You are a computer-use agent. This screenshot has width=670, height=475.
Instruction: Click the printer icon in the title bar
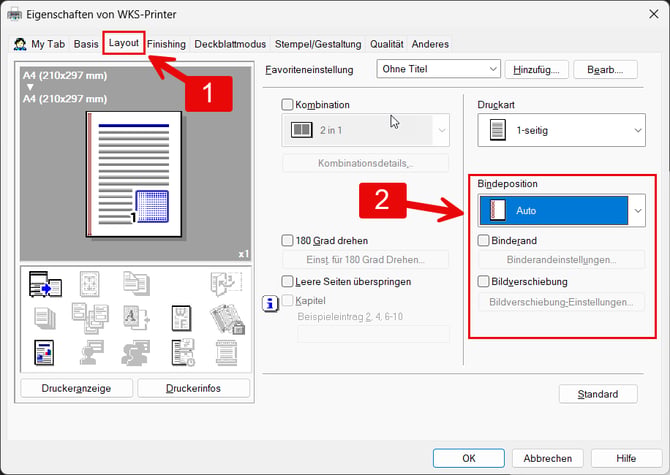tap(15, 15)
